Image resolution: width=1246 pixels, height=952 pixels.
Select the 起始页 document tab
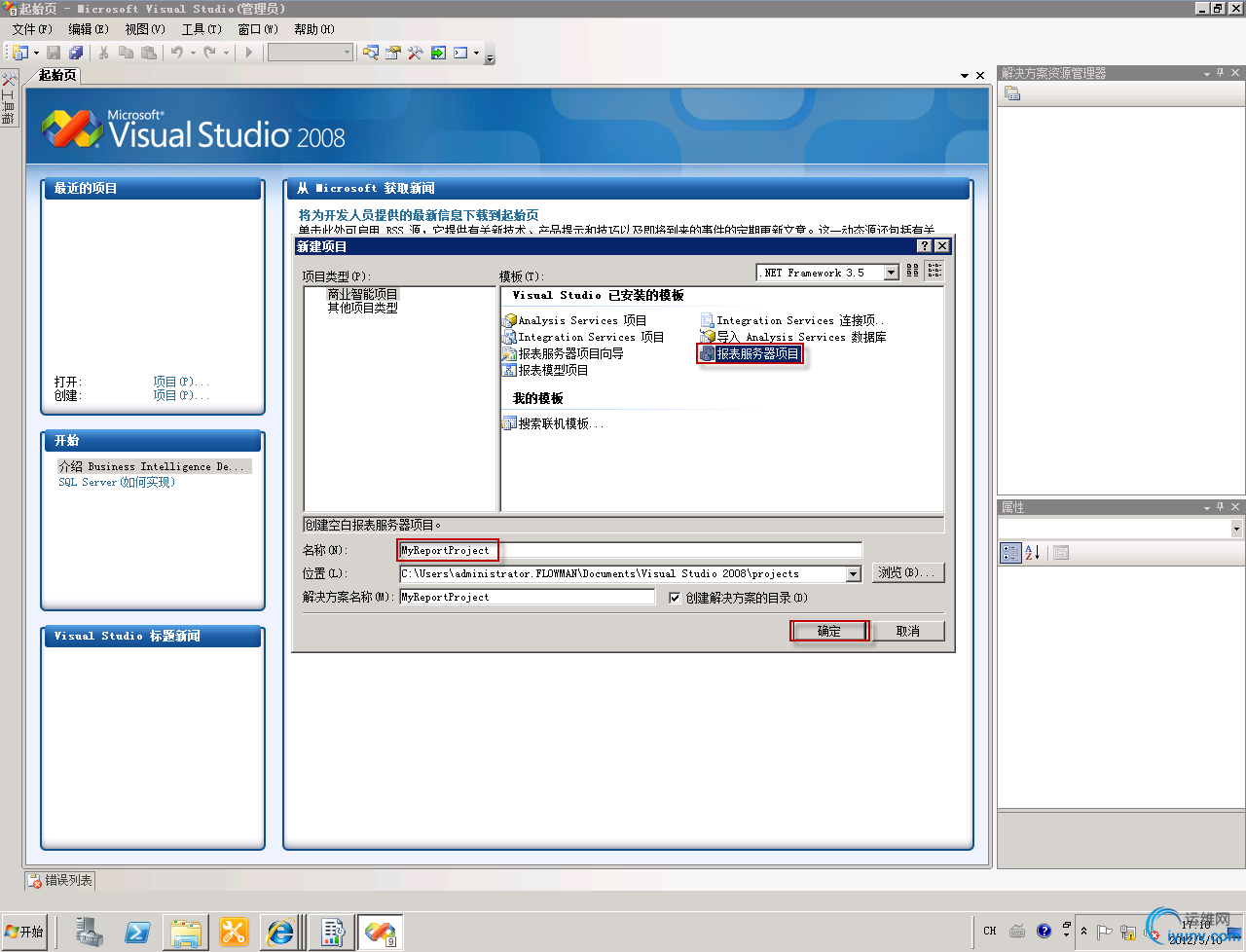point(56,75)
